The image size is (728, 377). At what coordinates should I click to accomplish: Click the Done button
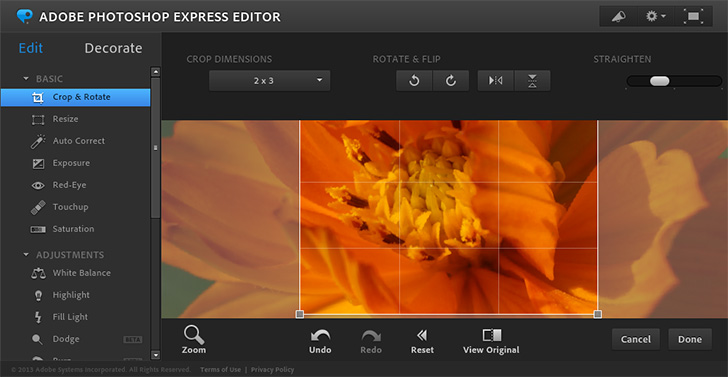coord(690,339)
